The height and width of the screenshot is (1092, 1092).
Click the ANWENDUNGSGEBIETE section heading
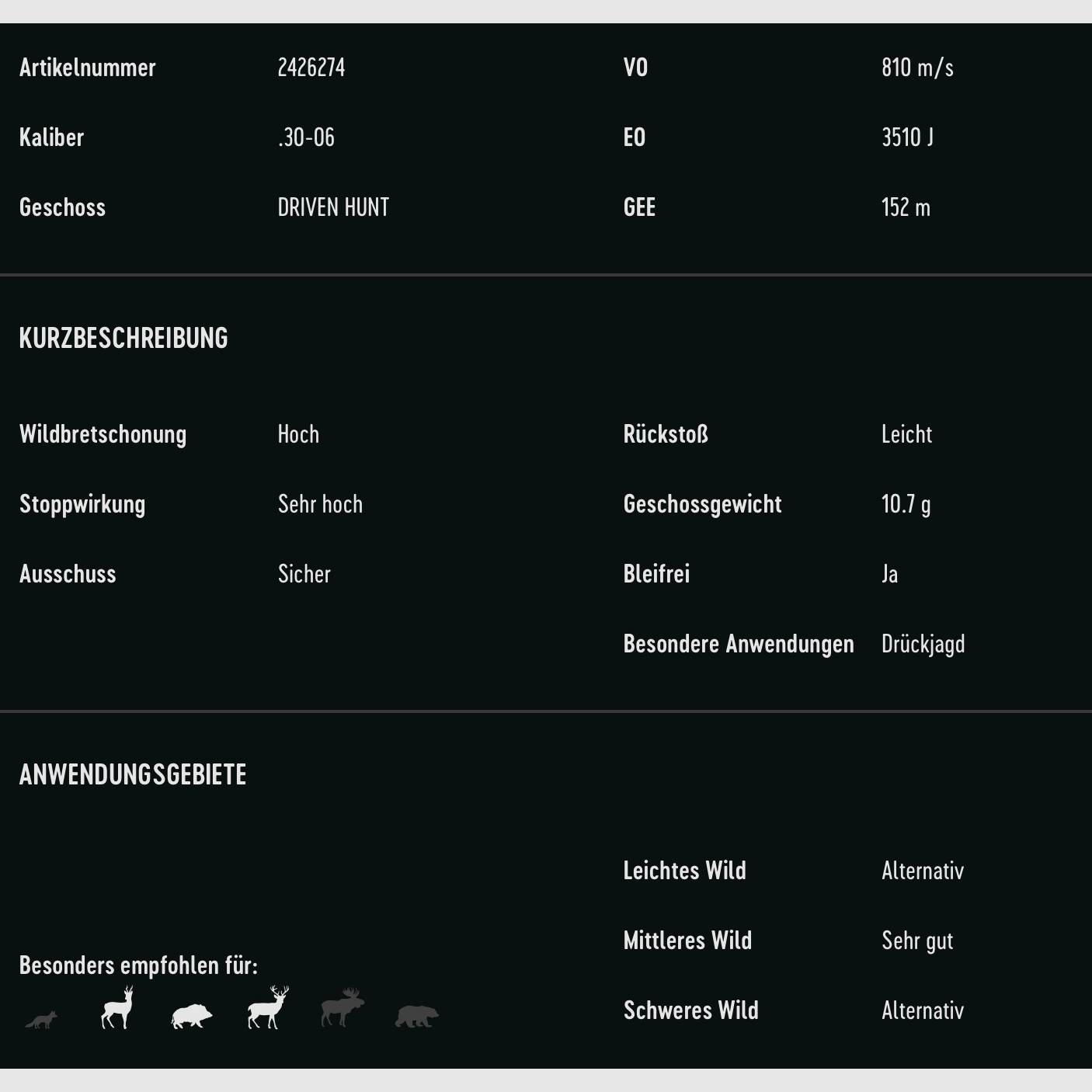coord(133,774)
